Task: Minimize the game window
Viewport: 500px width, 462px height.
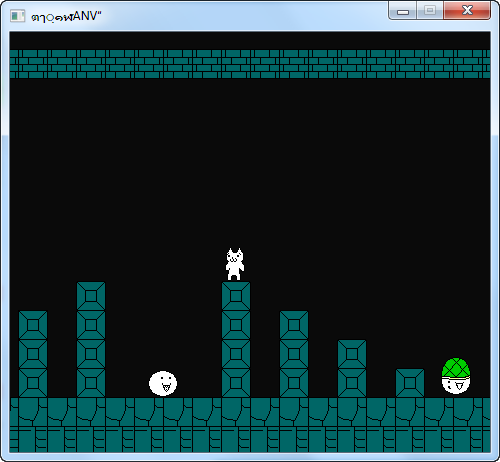Action: click(403, 11)
